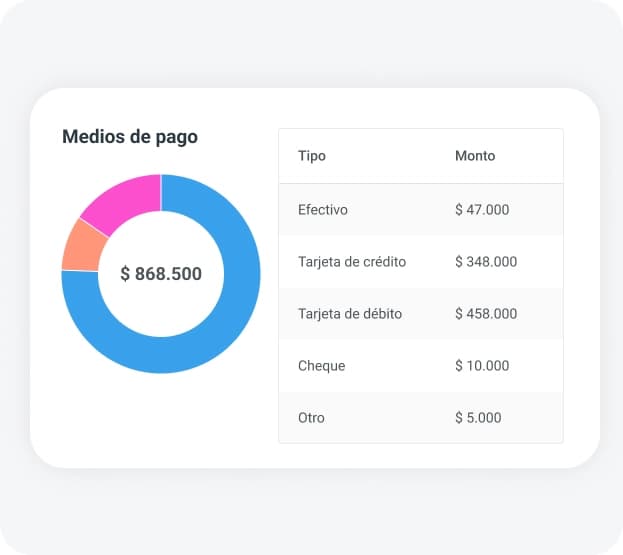The width and height of the screenshot is (623, 555).
Task: Select the Tarjeta de crédito label
Action: click(352, 262)
